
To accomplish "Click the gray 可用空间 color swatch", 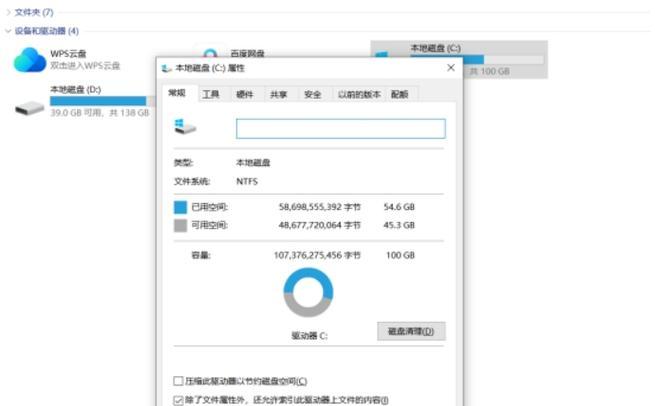I will (x=180, y=226).
